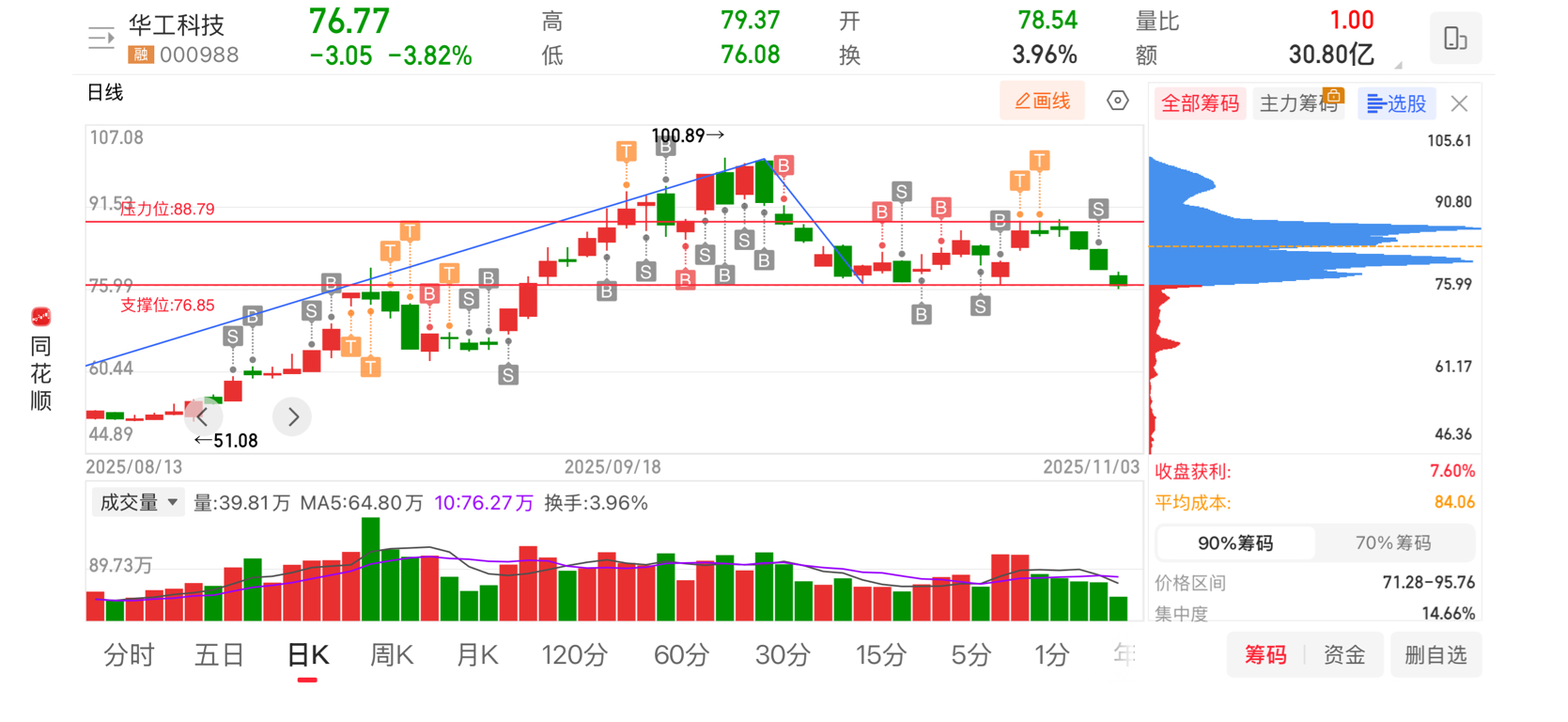Screen dimensions: 1568x722
Task: Go to next chart page arrow
Action: [x=292, y=416]
